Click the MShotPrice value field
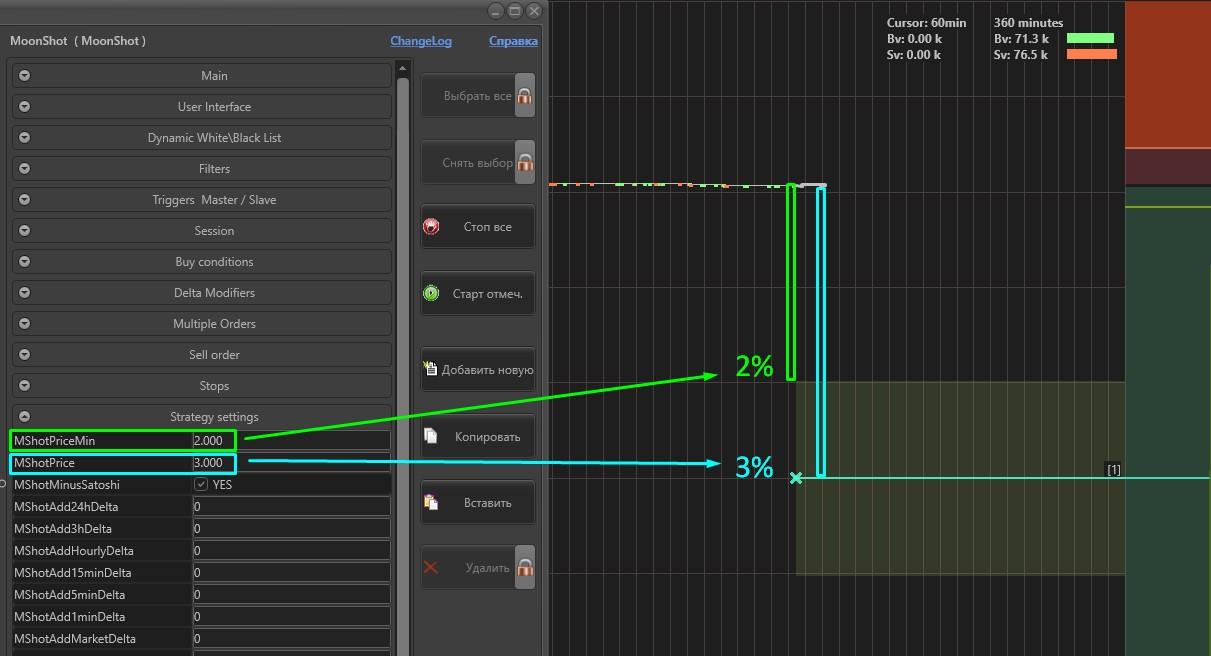 click(x=290, y=463)
